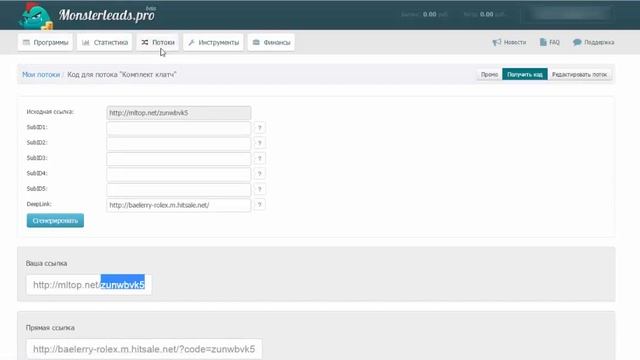Screen dimensions: 640x360
Task: Open the Статистика menu
Action: point(105,42)
